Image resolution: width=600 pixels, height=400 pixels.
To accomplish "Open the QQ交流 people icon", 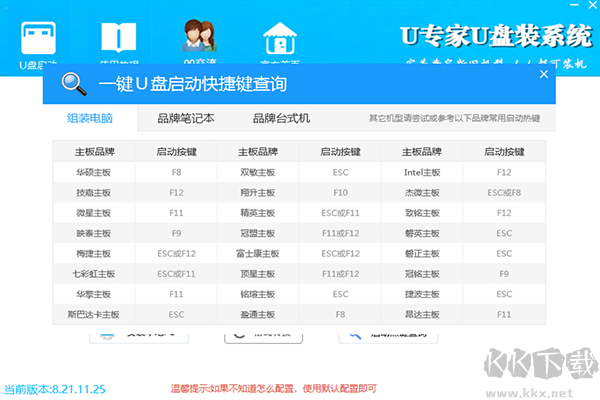I will [x=199, y=36].
